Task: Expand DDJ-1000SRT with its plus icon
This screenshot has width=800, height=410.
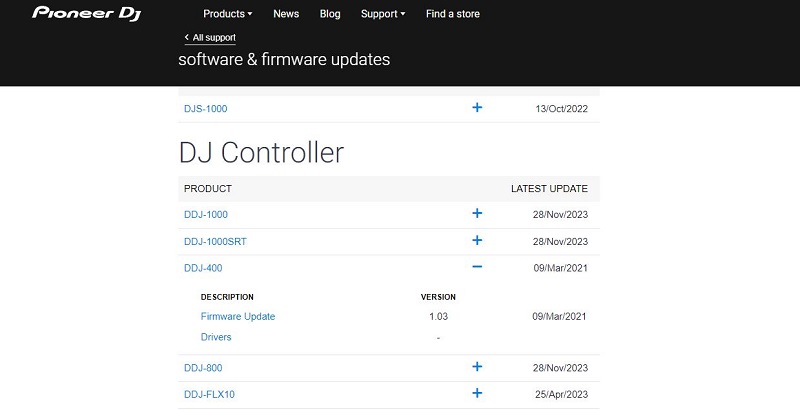Action: [x=477, y=240]
